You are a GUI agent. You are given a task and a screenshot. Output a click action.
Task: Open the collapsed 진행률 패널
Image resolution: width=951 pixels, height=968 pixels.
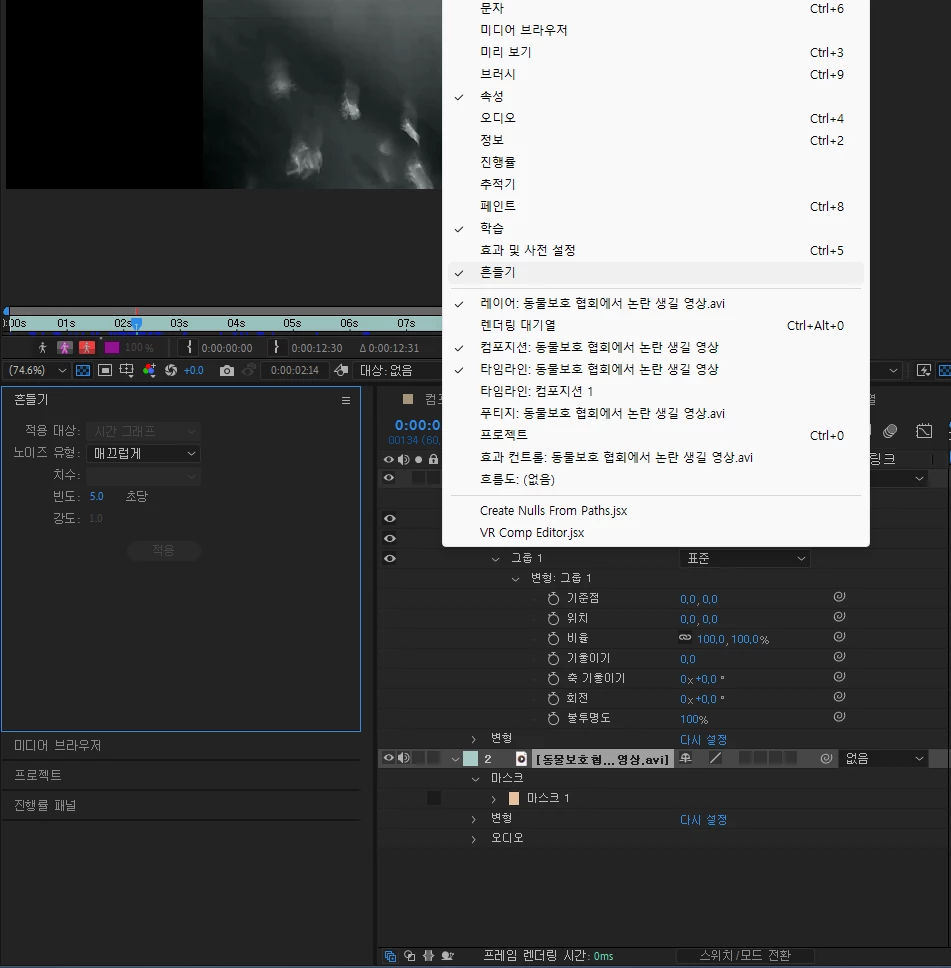(x=45, y=806)
